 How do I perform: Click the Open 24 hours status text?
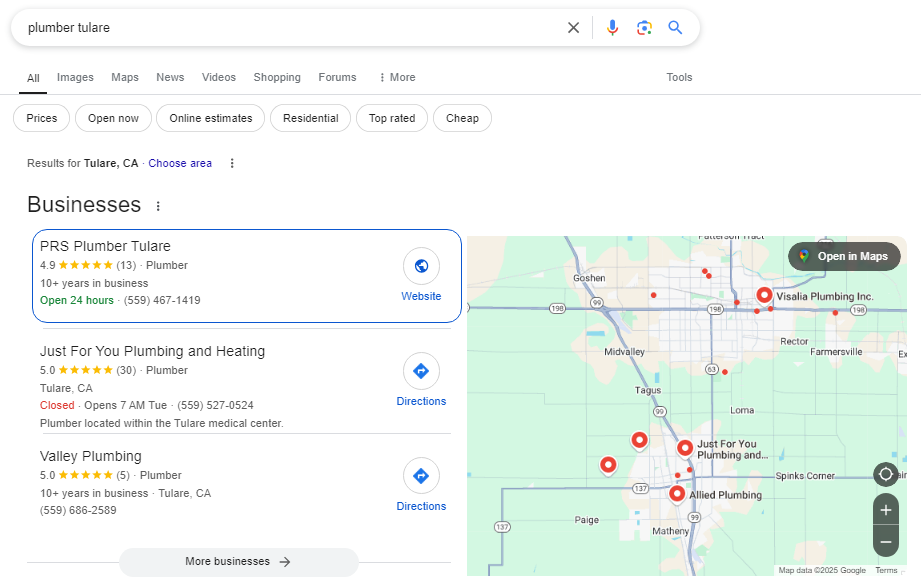tap(77, 300)
